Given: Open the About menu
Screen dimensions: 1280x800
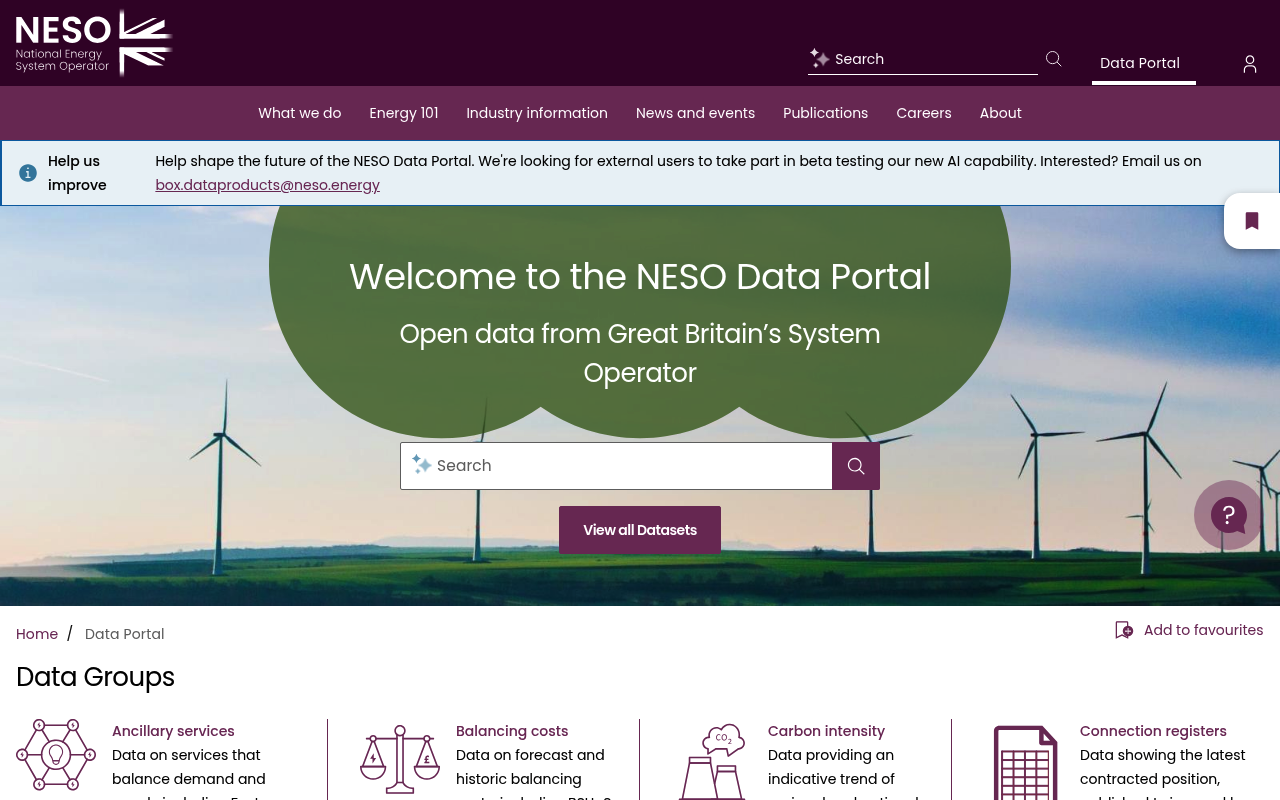Looking at the screenshot, I should 1001,113.
